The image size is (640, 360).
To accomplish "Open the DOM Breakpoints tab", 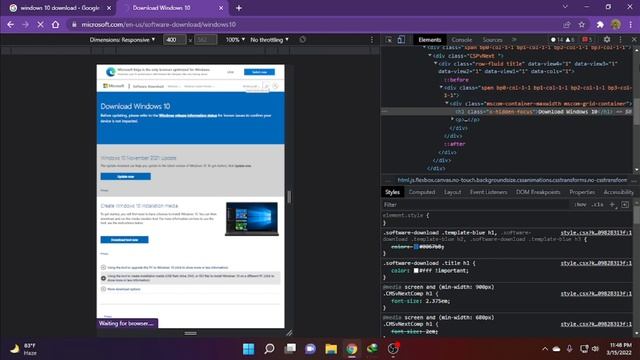I will click(538, 192).
